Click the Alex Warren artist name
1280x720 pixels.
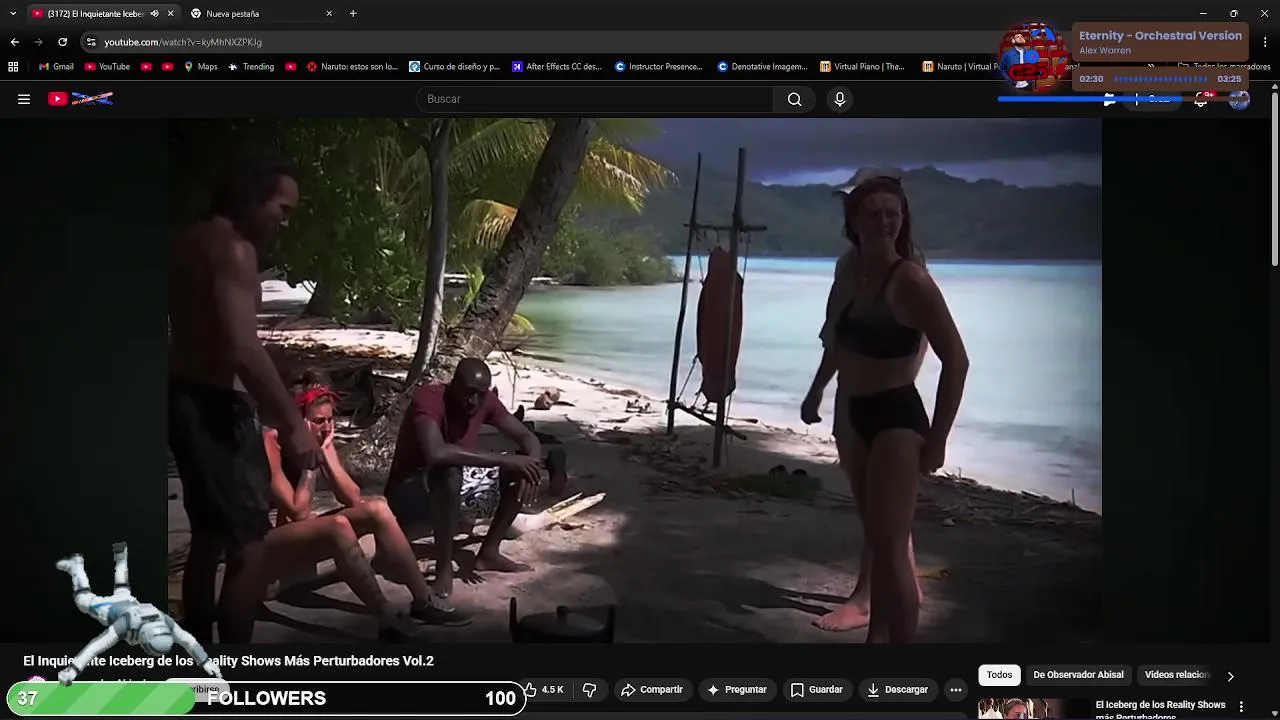click(x=1105, y=51)
